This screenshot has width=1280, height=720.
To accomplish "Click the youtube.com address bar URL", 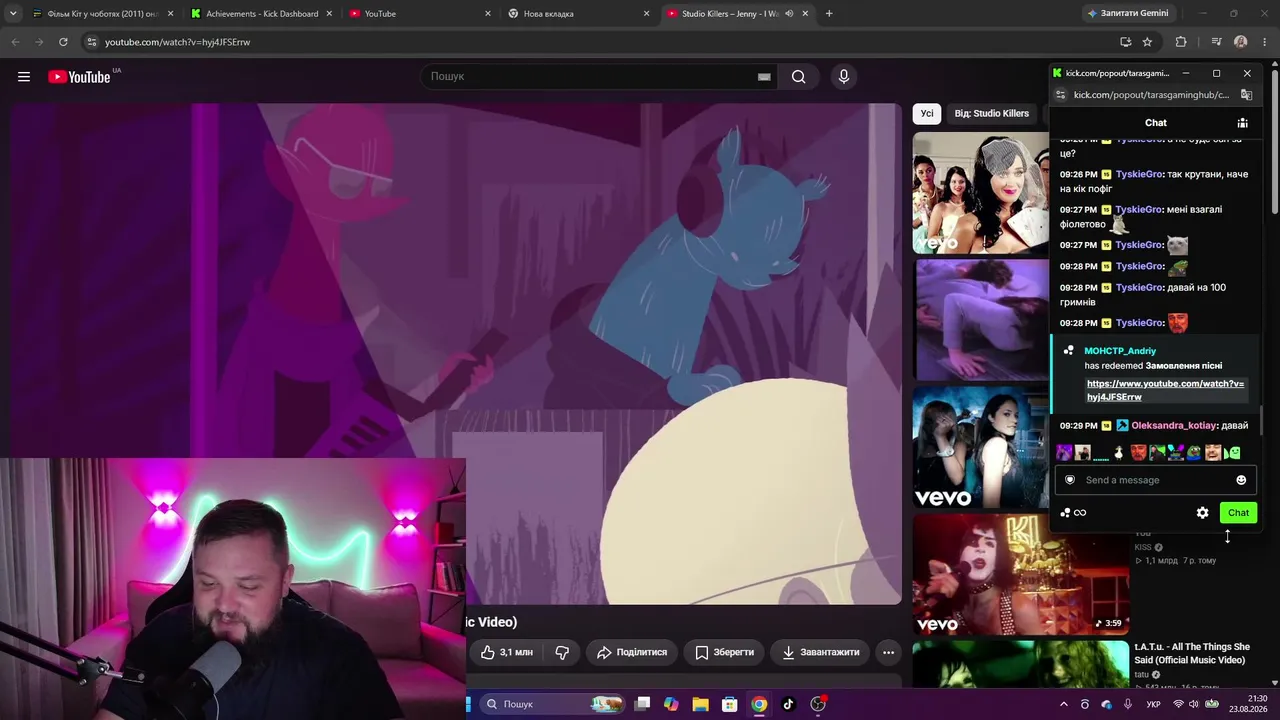I will pyautogui.click(x=177, y=42).
